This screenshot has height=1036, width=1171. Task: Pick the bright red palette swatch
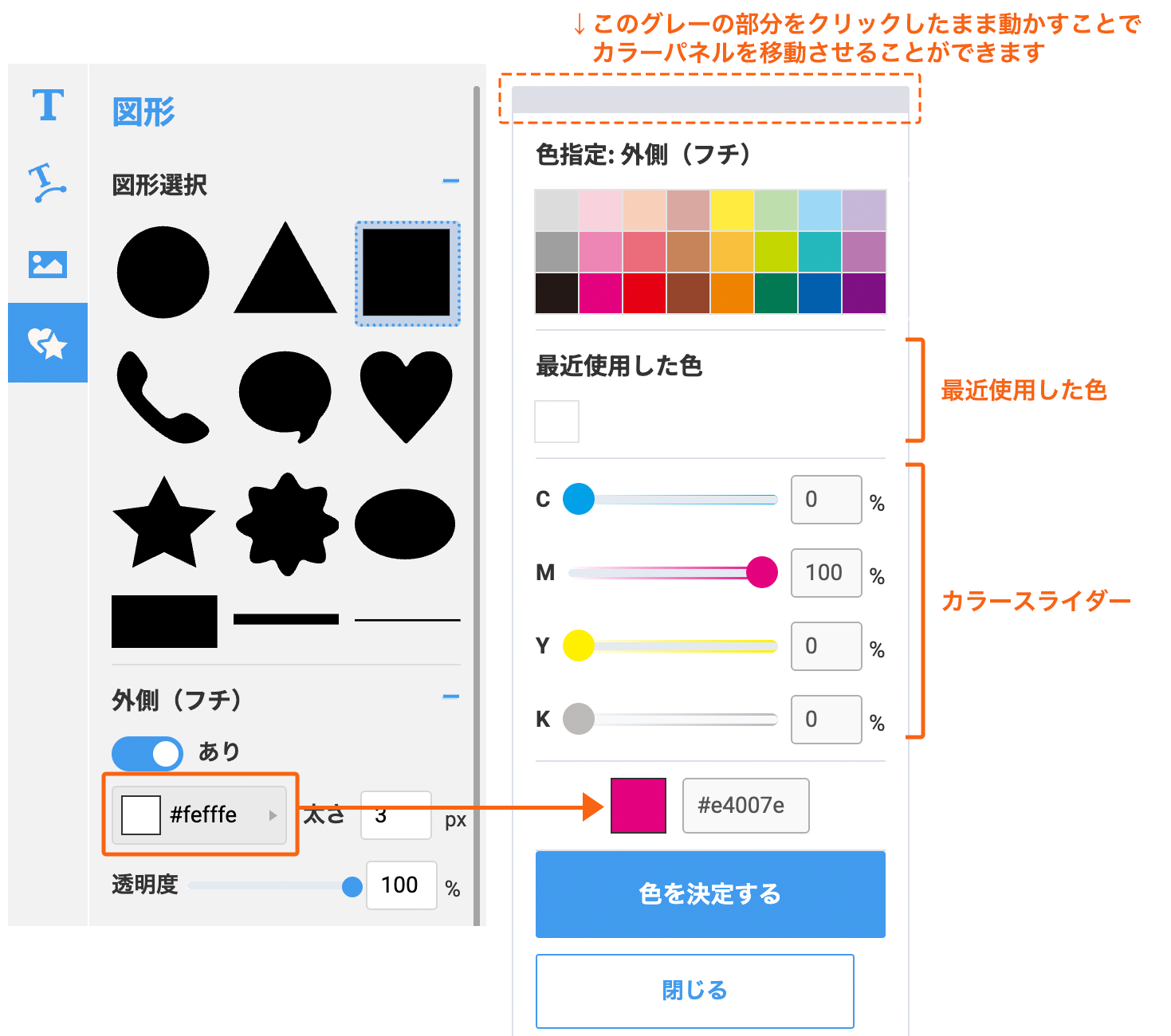(x=644, y=293)
